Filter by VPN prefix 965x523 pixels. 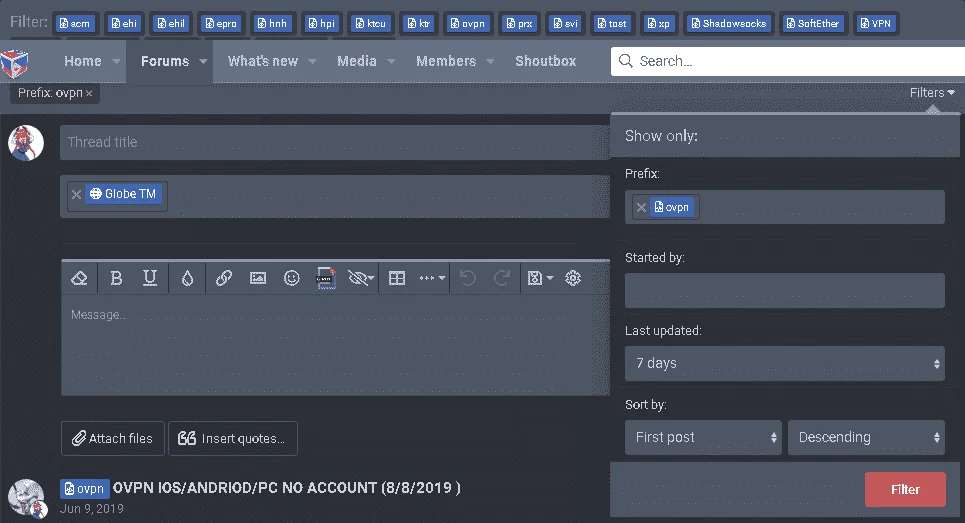click(x=876, y=23)
